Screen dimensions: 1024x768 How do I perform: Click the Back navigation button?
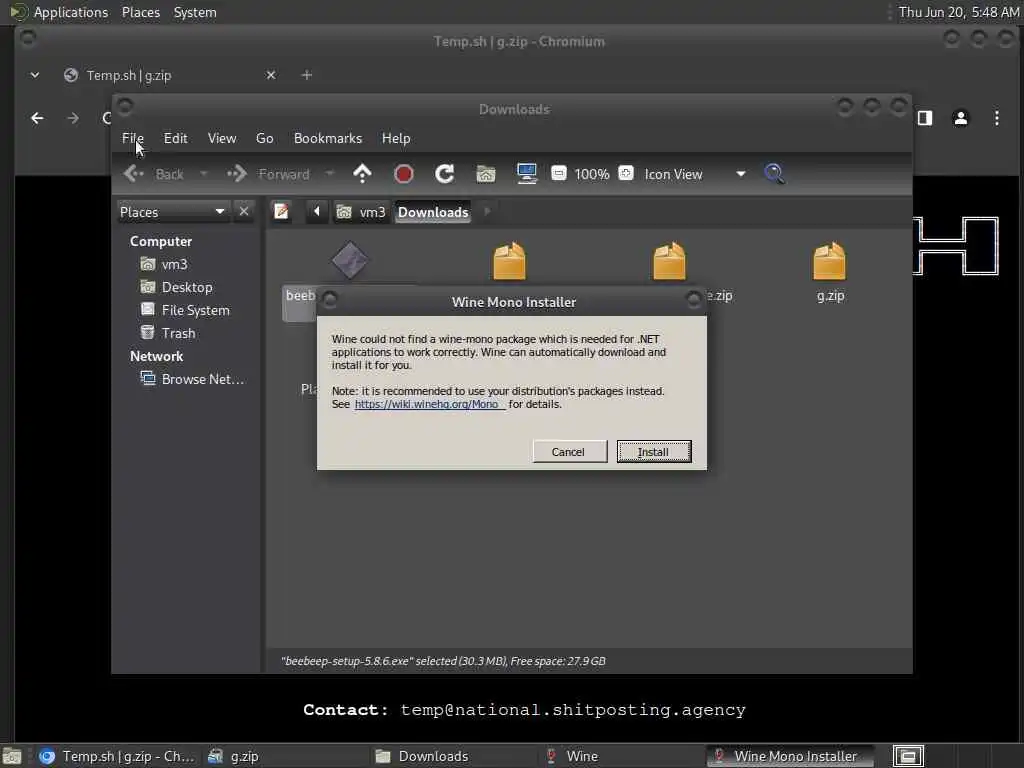pyautogui.click(x=154, y=174)
